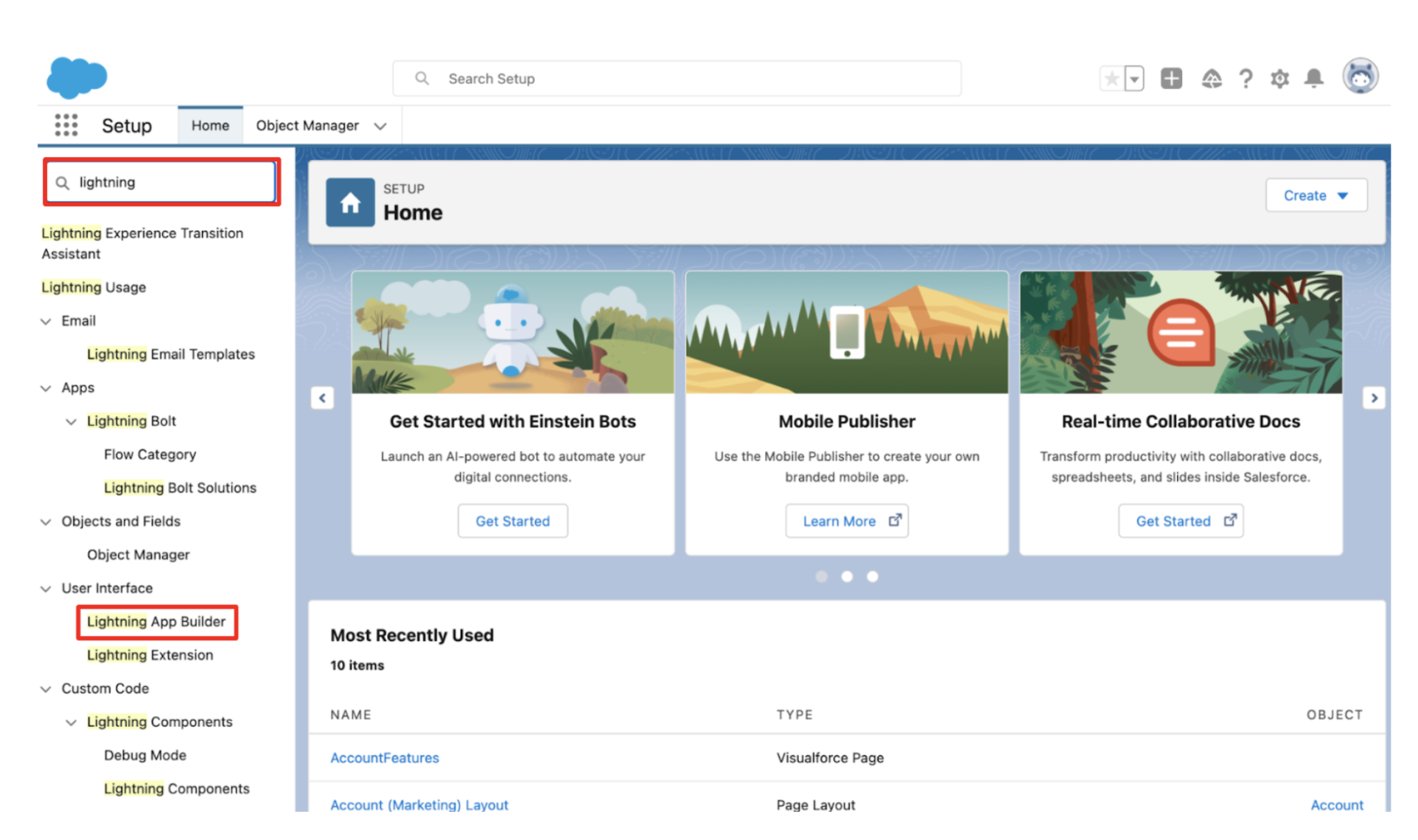Image resolution: width=1418 pixels, height=840 pixels.
Task: Open the notifications bell
Action: (x=1314, y=78)
